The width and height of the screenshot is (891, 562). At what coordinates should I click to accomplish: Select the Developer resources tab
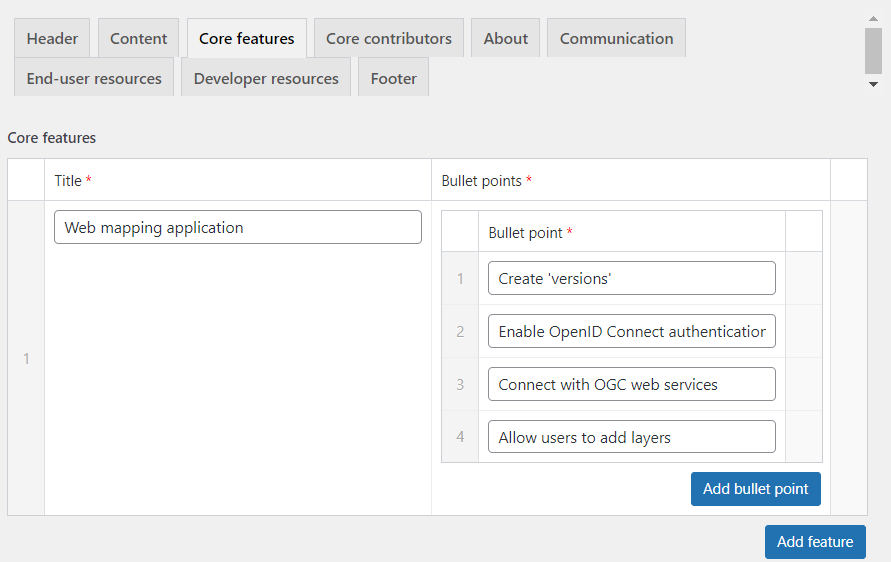(x=266, y=78)
